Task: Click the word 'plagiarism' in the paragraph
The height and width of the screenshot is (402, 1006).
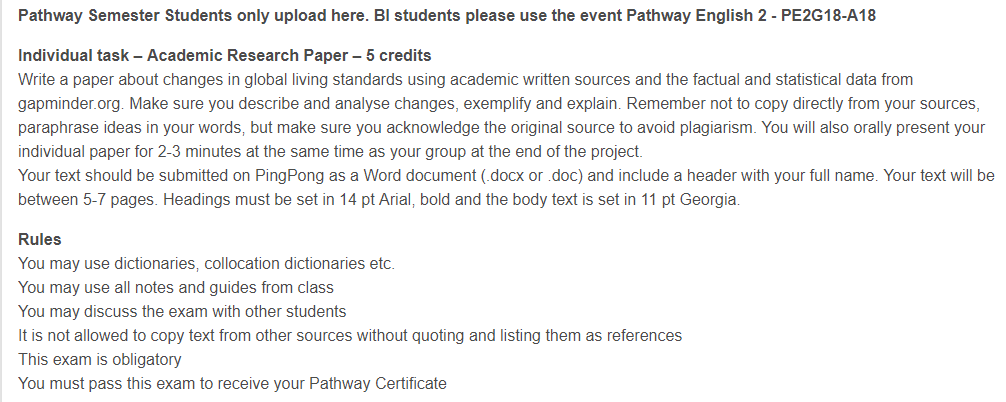Action: (x=717, y=128)
